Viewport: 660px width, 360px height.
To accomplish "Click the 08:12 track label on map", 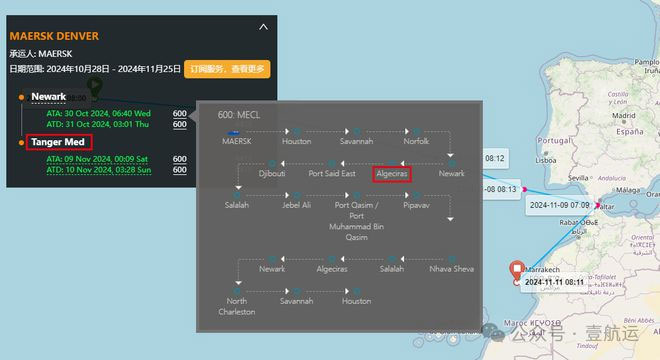I will click(495, 158).
